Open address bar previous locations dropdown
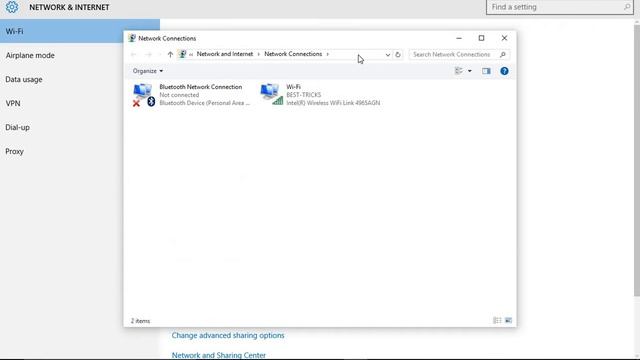The image size is (640, 360). 387,54
